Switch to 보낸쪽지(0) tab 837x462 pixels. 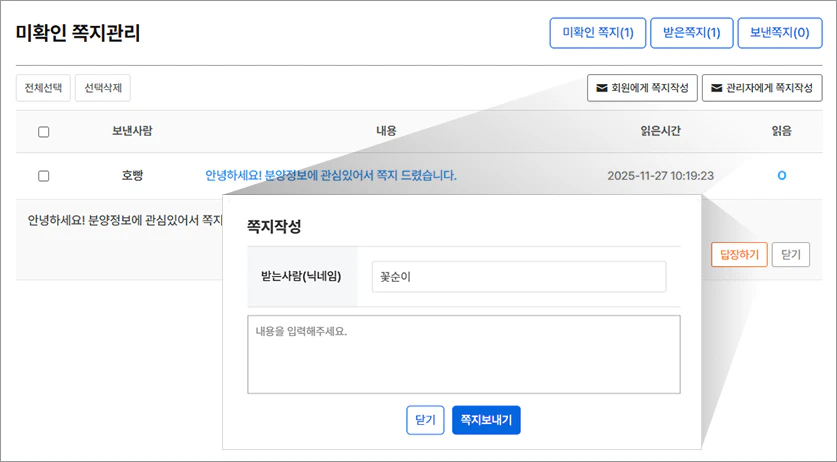click(780, 33)
